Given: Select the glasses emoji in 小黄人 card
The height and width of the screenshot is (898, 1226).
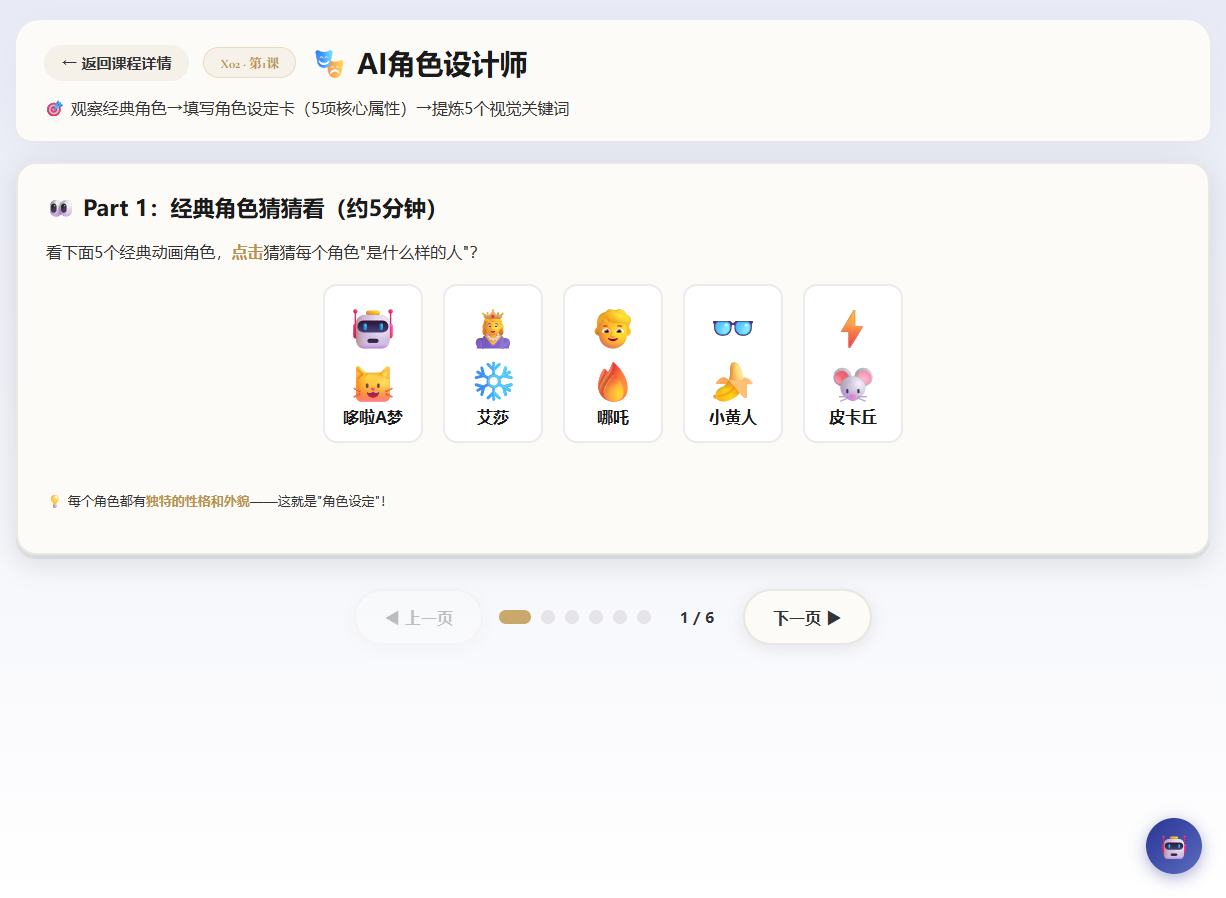Looking at the screenshot, I should tap(733, 328).
